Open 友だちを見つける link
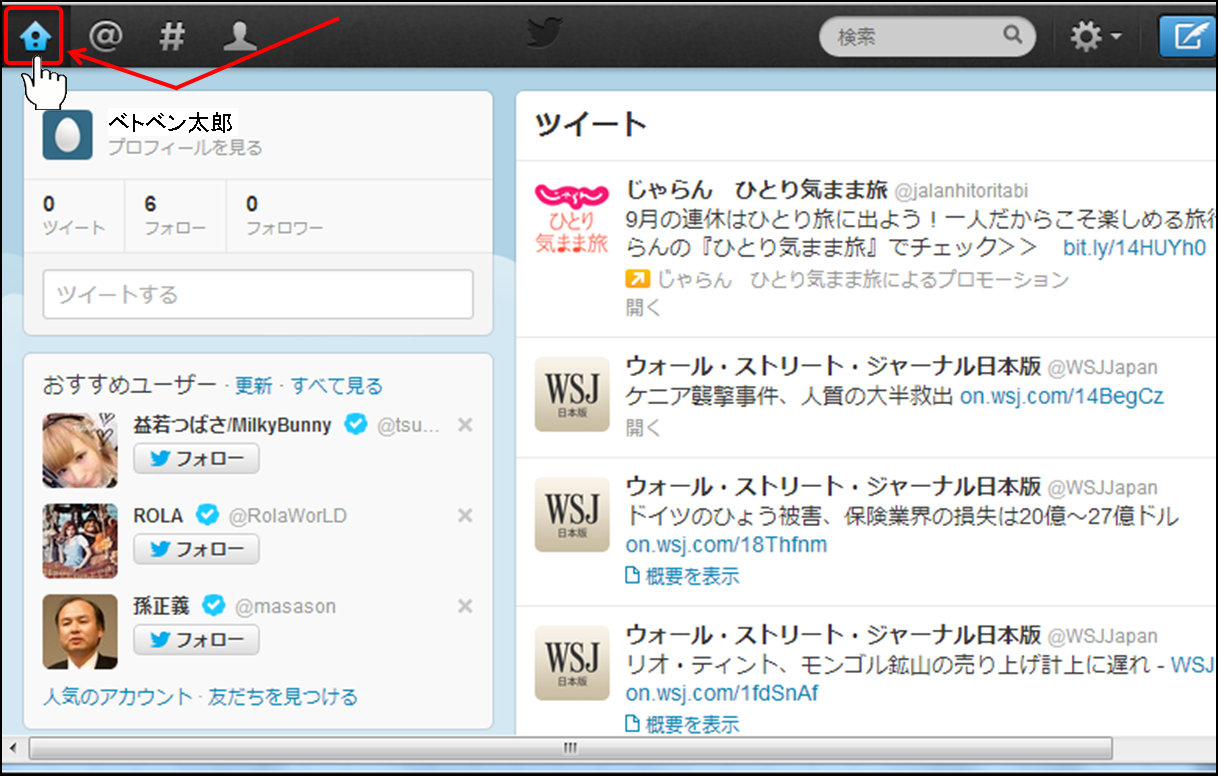The height and width of the screenshot is (776, 1218). coord(283,697)
